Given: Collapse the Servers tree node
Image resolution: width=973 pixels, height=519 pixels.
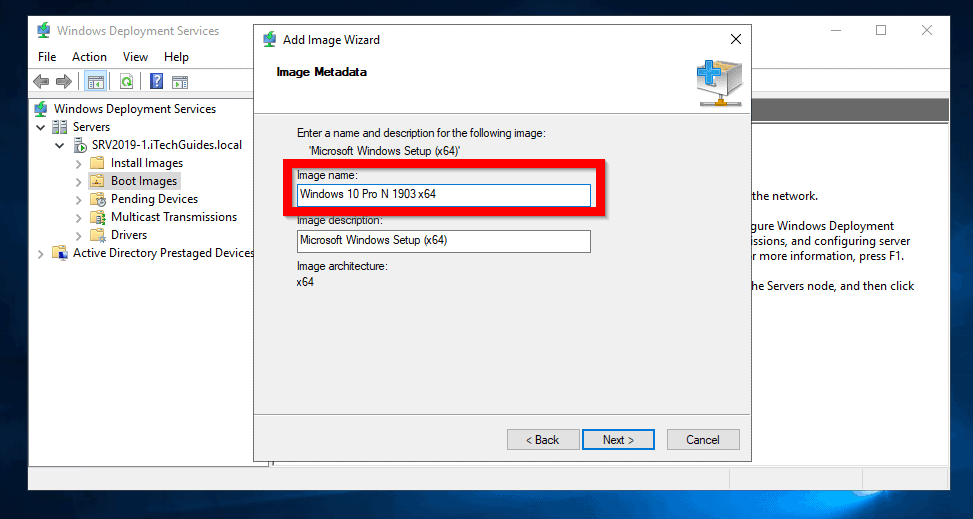Looking at the screenshot, I should click(41, 127).
